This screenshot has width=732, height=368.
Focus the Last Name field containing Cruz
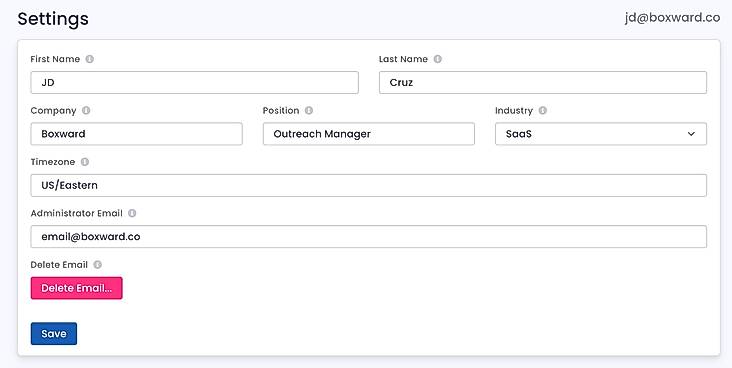coord(542,82)
